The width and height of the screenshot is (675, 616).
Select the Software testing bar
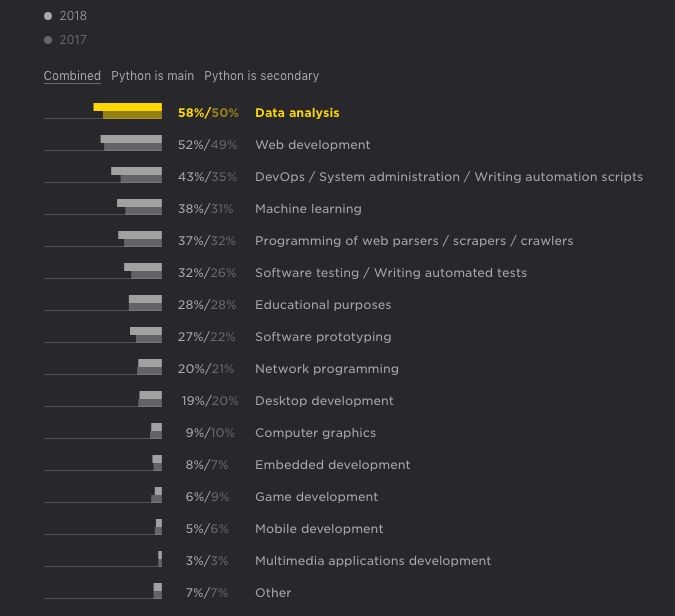click(143, 271)
